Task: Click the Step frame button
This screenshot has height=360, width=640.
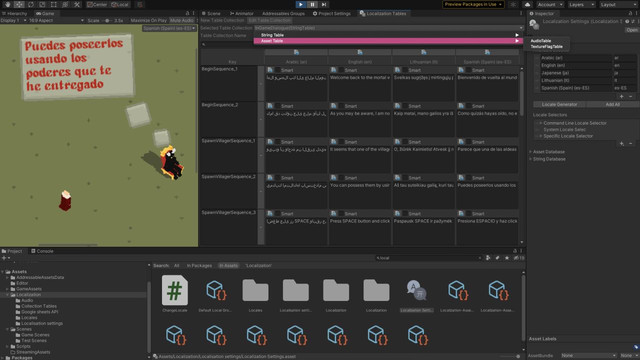Action: pyautogui.click(x=324, y=4)
